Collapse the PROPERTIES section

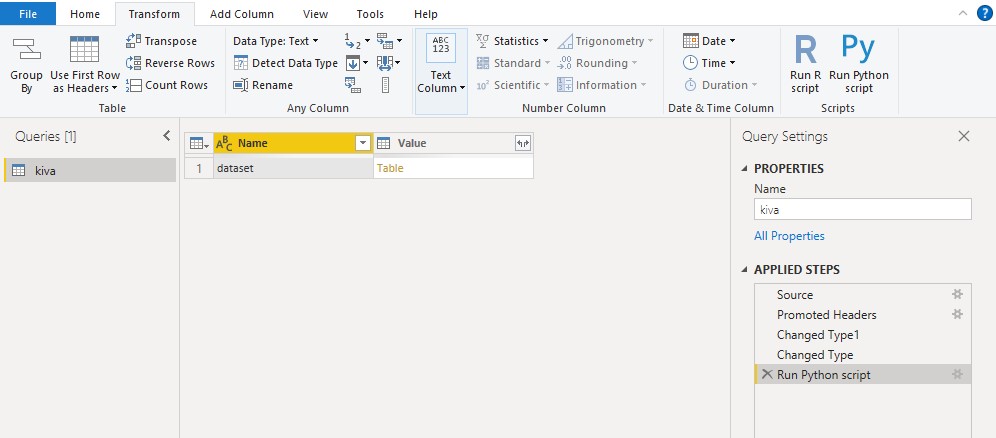pyautogui.click(x=744, y=169)
